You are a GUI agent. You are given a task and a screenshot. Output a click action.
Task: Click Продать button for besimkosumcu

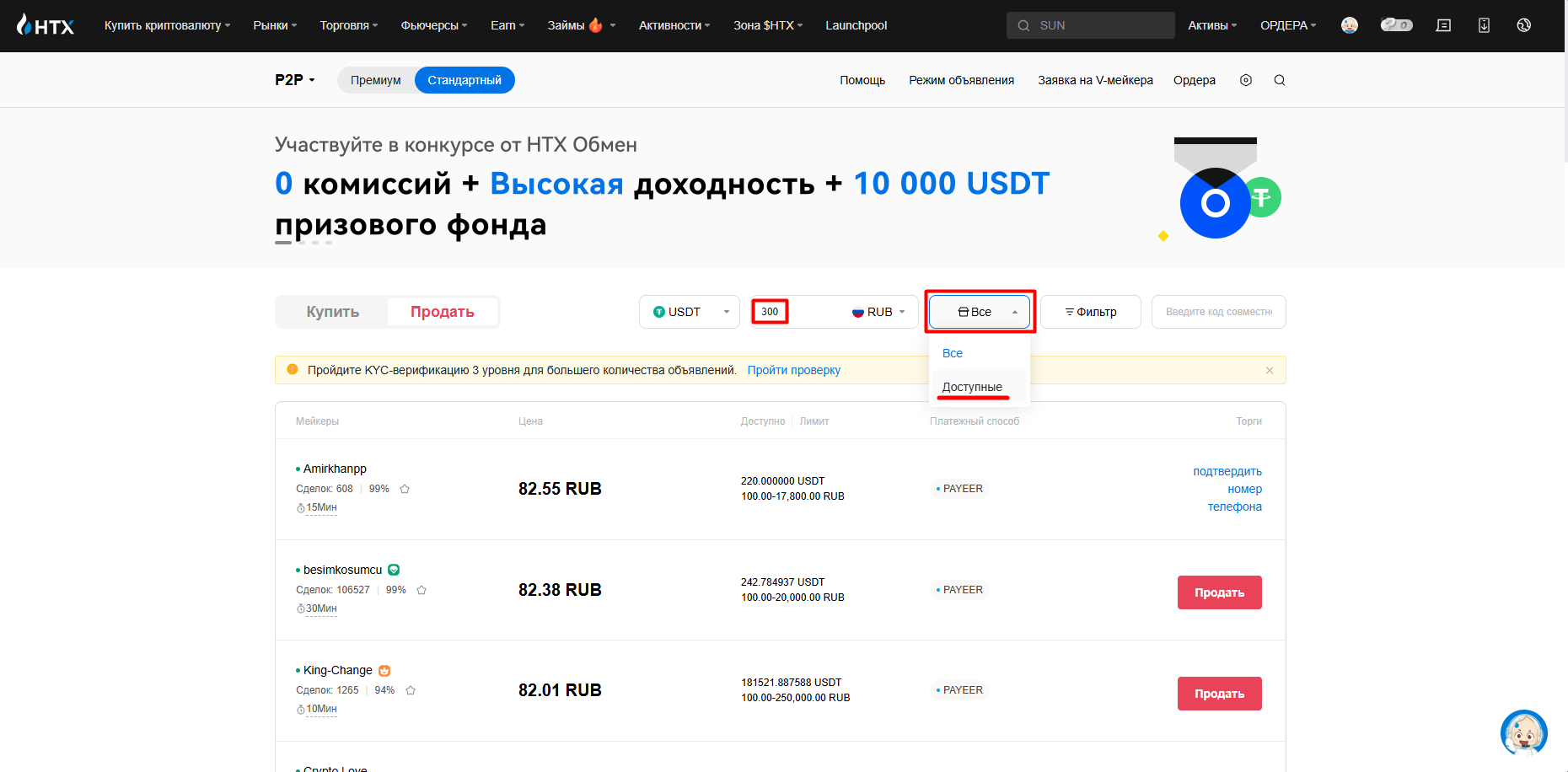coord(1220,592)
